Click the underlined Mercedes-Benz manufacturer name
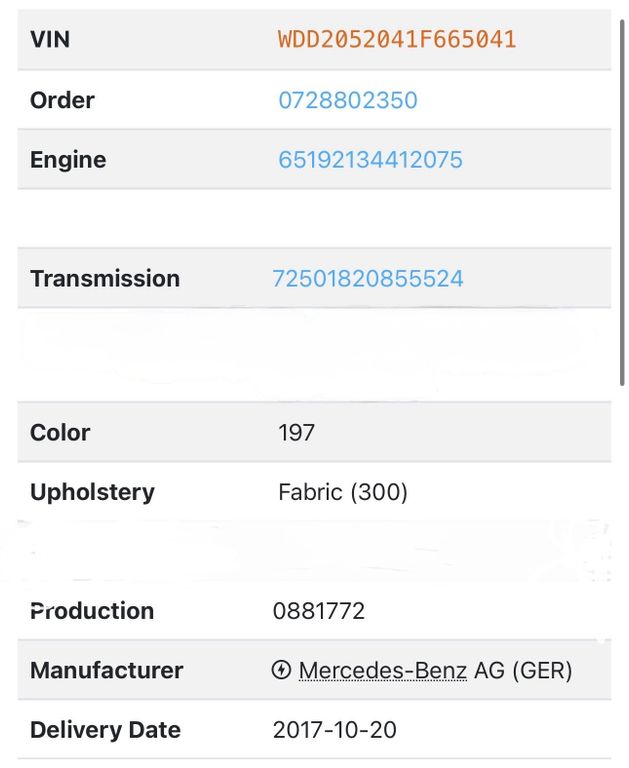Screen dimensions: 629x768 click(382, 670)
